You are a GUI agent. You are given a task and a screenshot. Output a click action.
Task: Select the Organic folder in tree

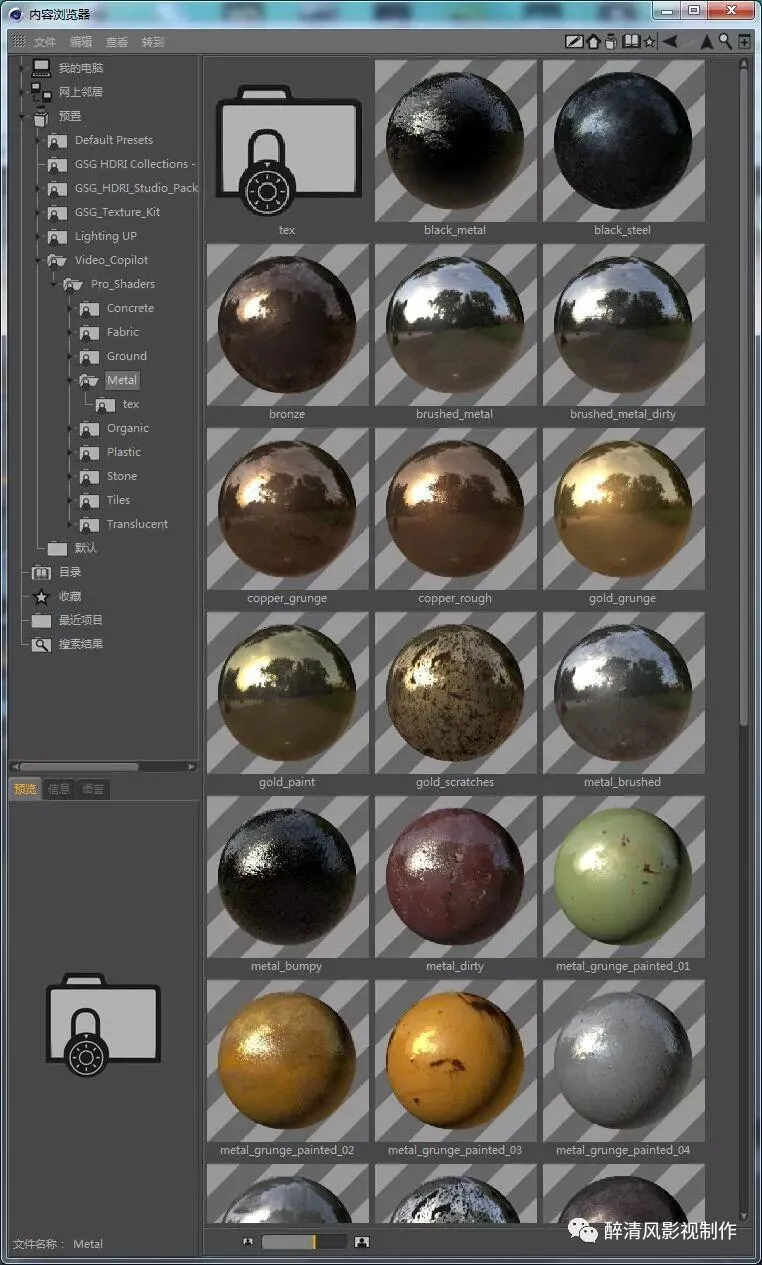click(x=128, y=428)
